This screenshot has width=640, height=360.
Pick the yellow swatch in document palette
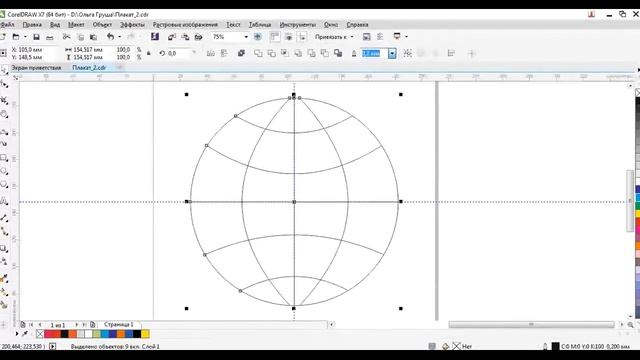click(x=145, y=334)
